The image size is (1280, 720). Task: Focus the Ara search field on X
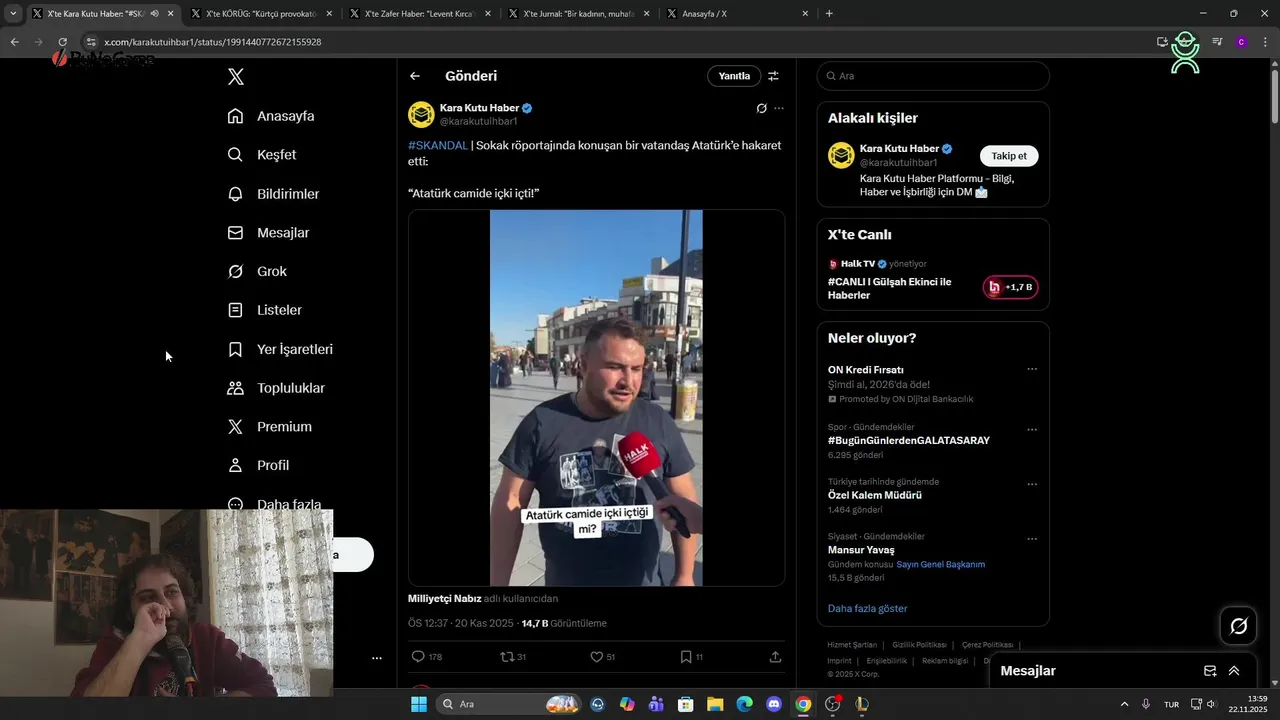tap(933, 76)
